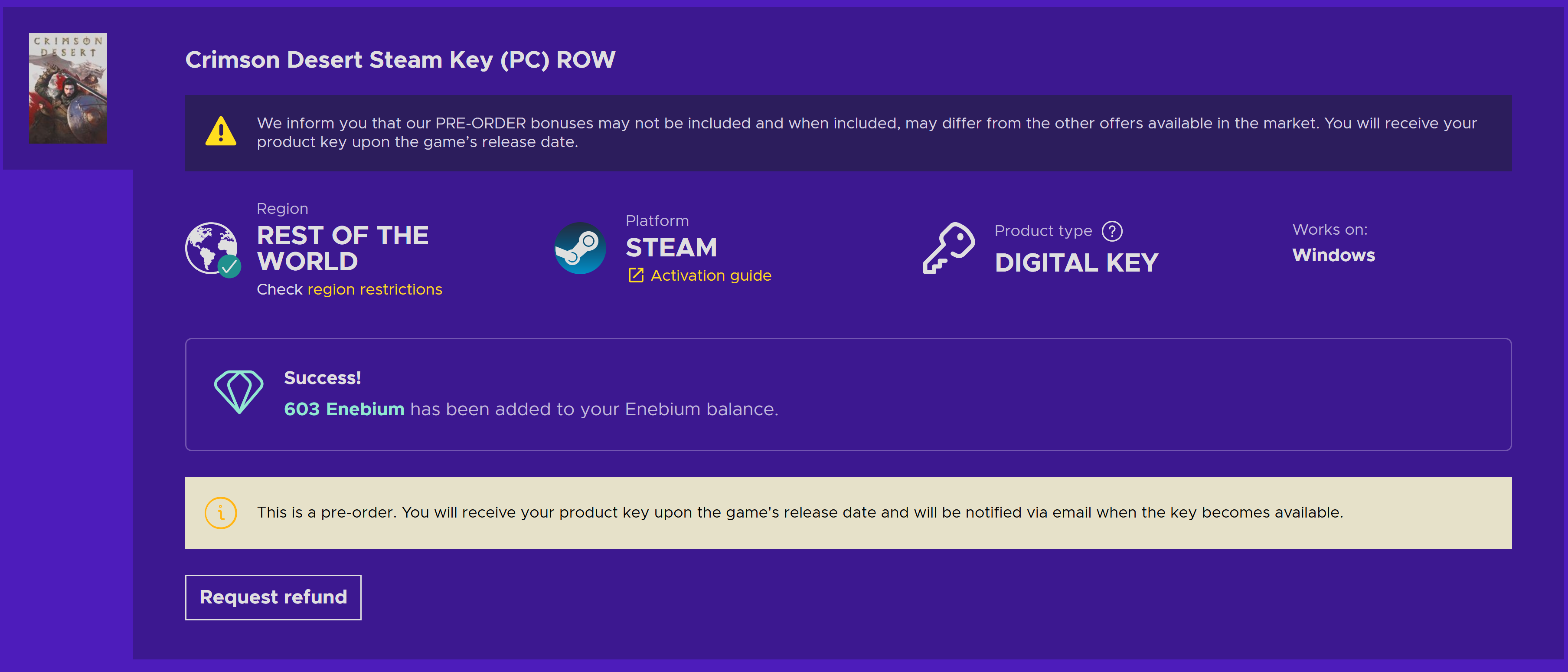Image resolution: width=1568 pixels, height=672 pixels.
Task: Click the DIGITAL KEY product type text
Action: (x=1076, y=263)
